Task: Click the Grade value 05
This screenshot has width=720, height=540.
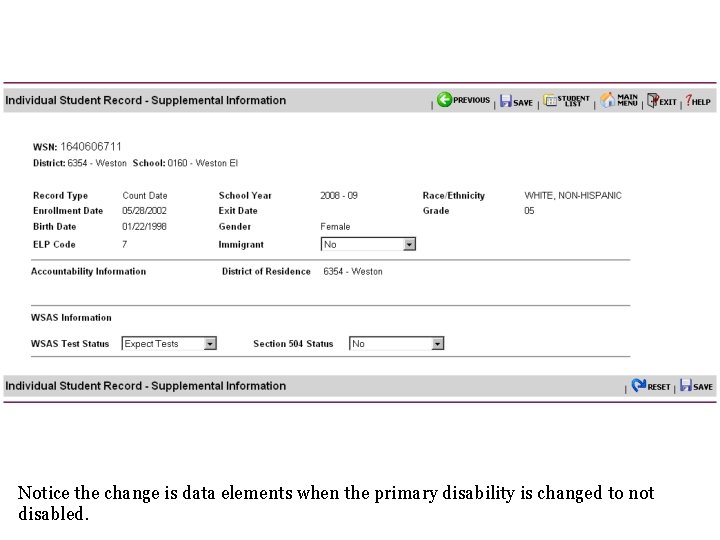Action: [529, 211]
